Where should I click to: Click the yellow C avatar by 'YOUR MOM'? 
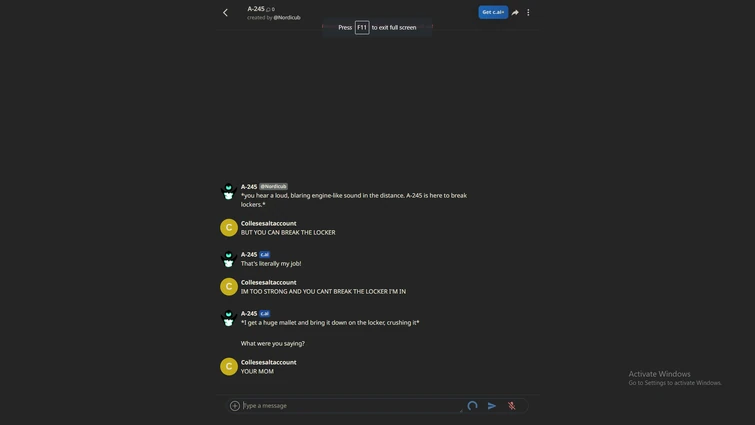pos(229,366)
